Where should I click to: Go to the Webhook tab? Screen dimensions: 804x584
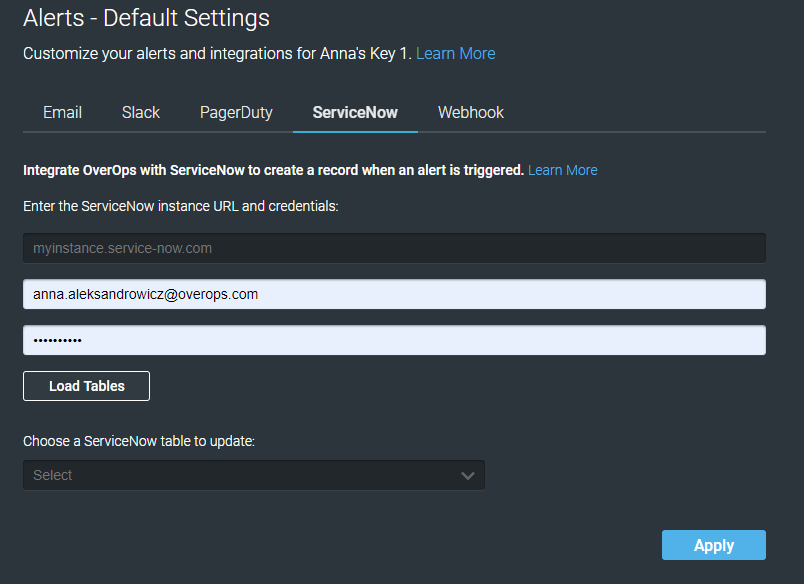471,112
